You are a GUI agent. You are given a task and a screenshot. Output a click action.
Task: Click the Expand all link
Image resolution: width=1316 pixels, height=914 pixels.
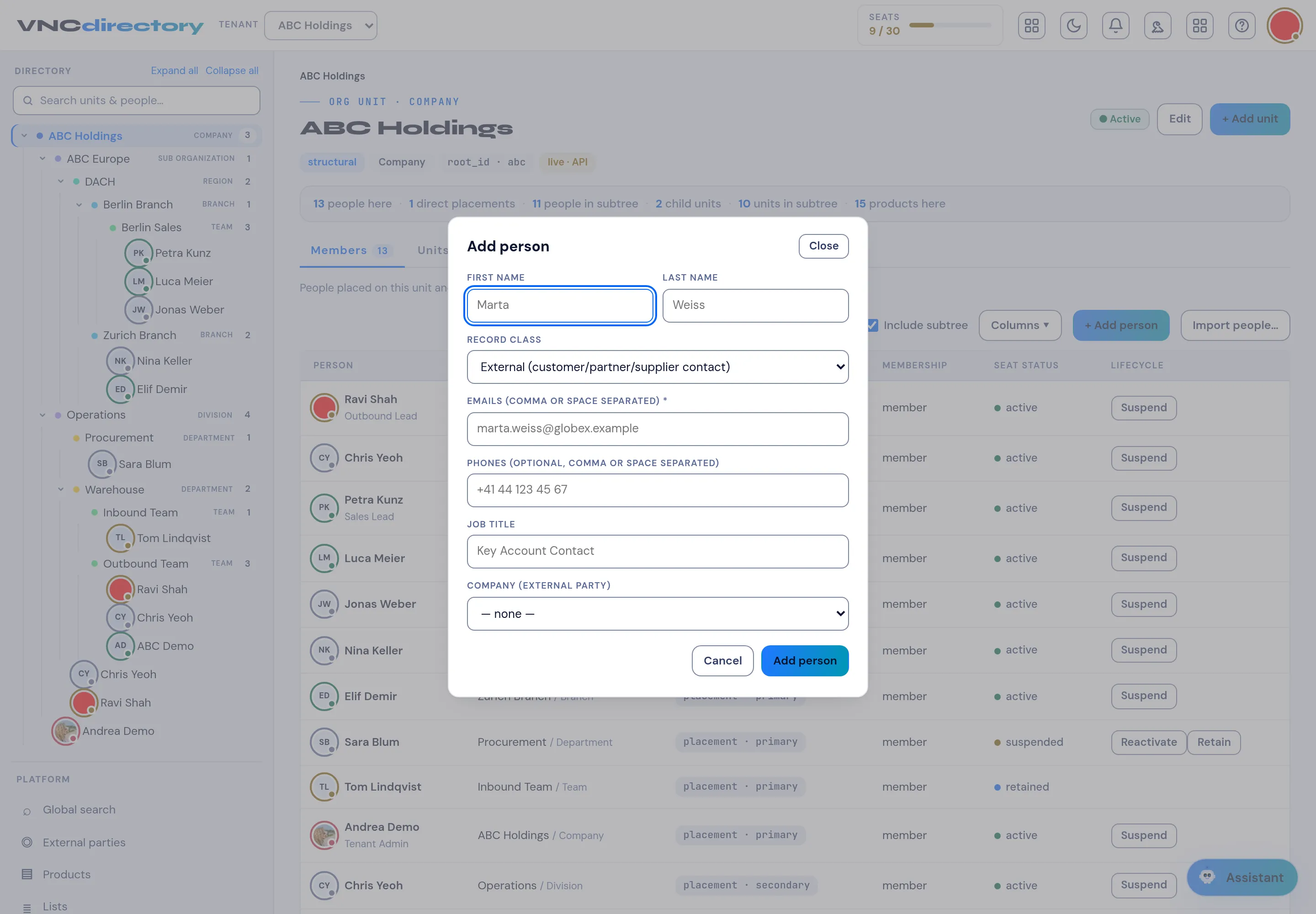coord(174,70)
